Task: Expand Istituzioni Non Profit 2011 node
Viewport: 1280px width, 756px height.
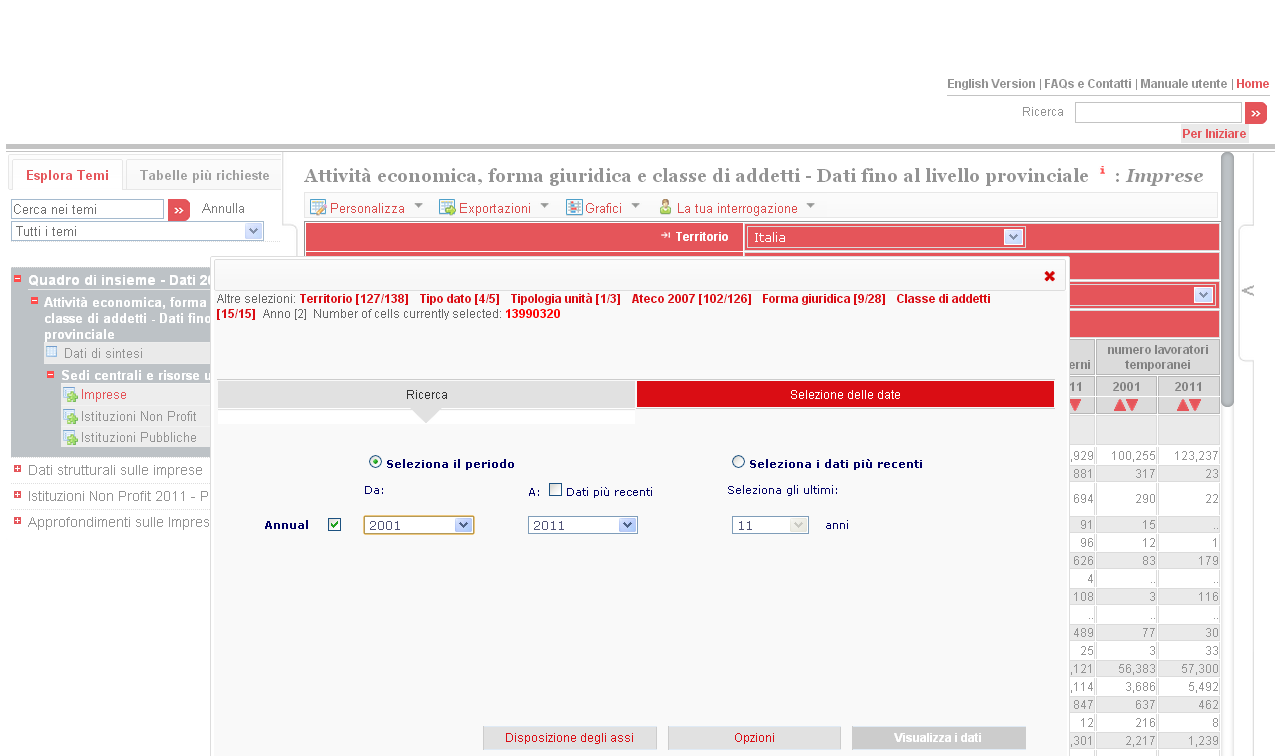Action: pos(18,495)
